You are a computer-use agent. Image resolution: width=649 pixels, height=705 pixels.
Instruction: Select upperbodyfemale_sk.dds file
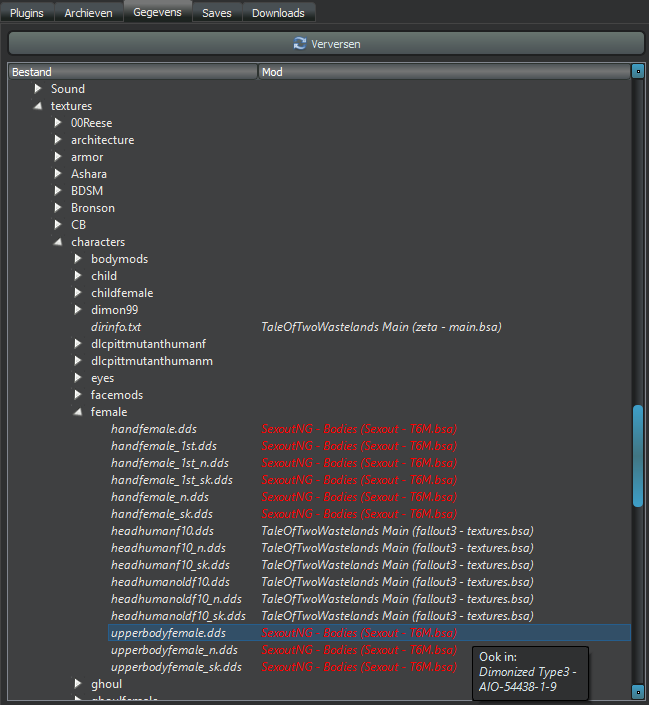tap(176, 667)
